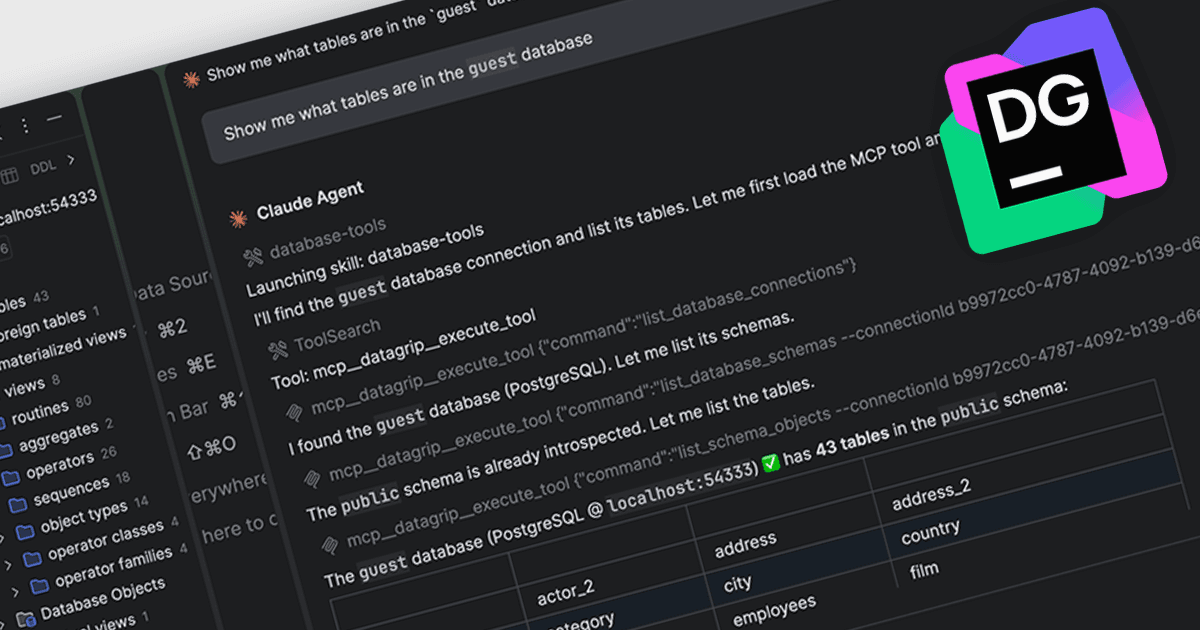Select the views 8 tree row

30,385
